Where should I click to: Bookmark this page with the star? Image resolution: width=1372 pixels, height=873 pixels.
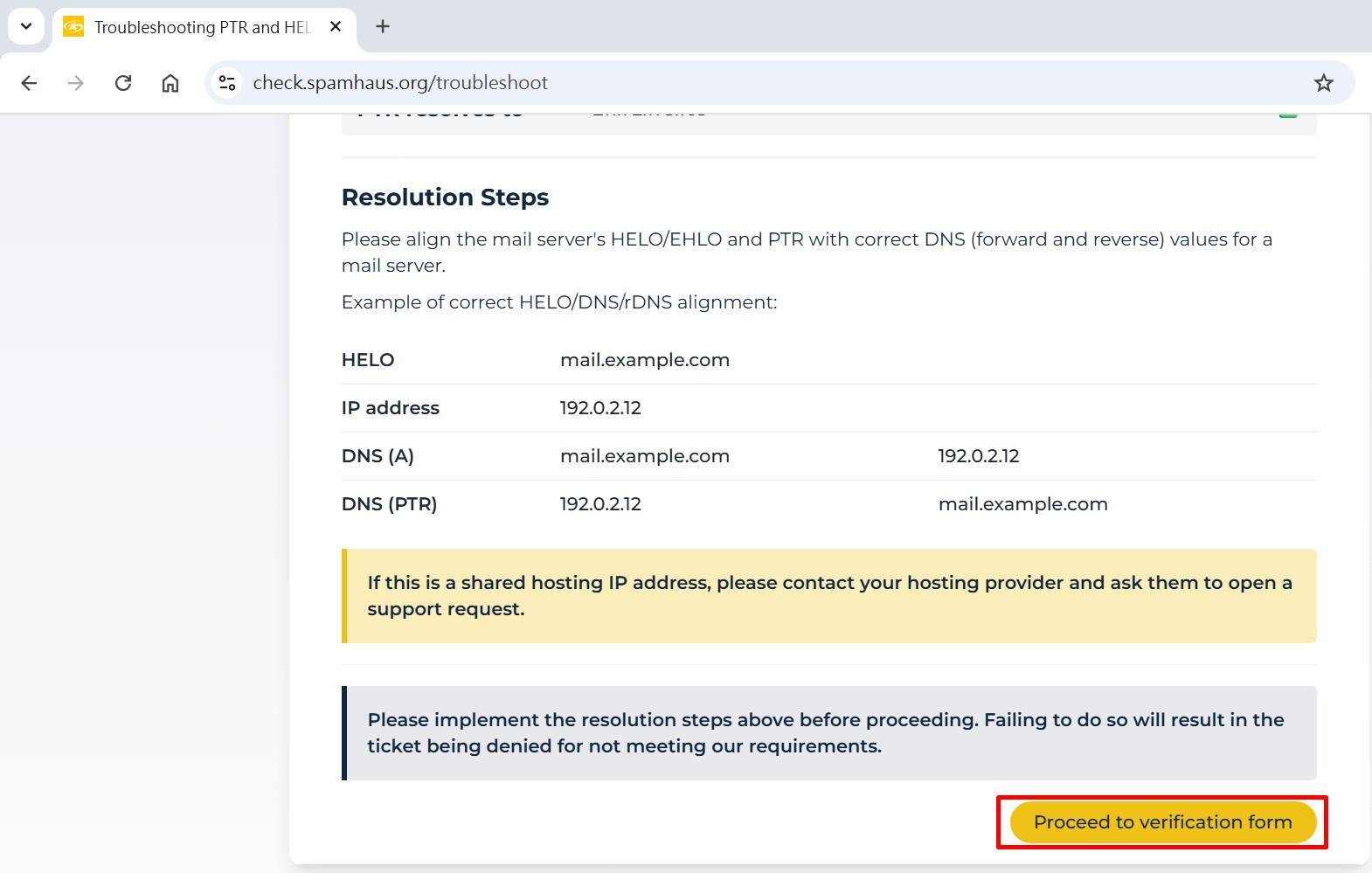[1323, 83]
